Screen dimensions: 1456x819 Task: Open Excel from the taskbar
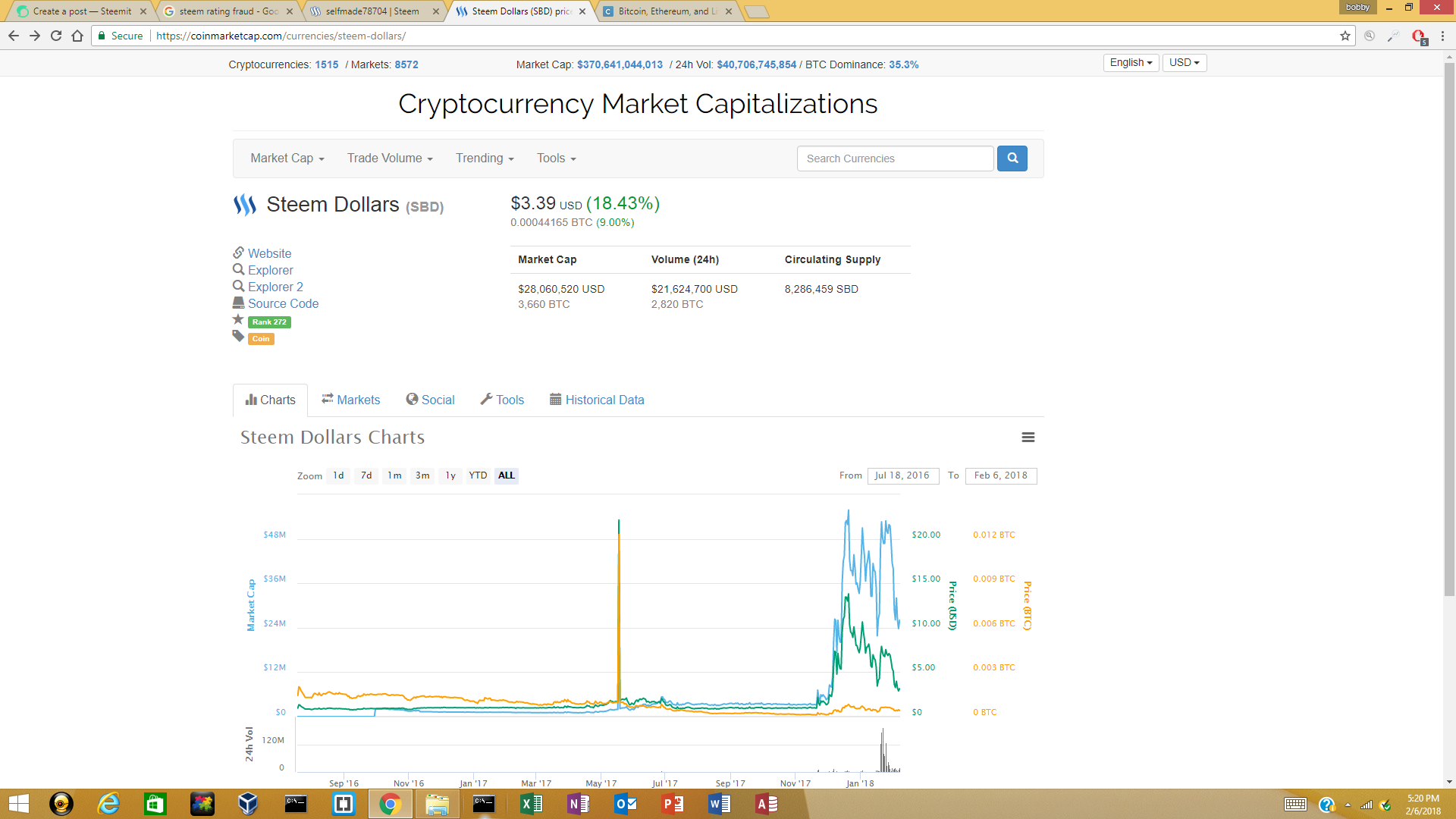click(x=531, y=804)
